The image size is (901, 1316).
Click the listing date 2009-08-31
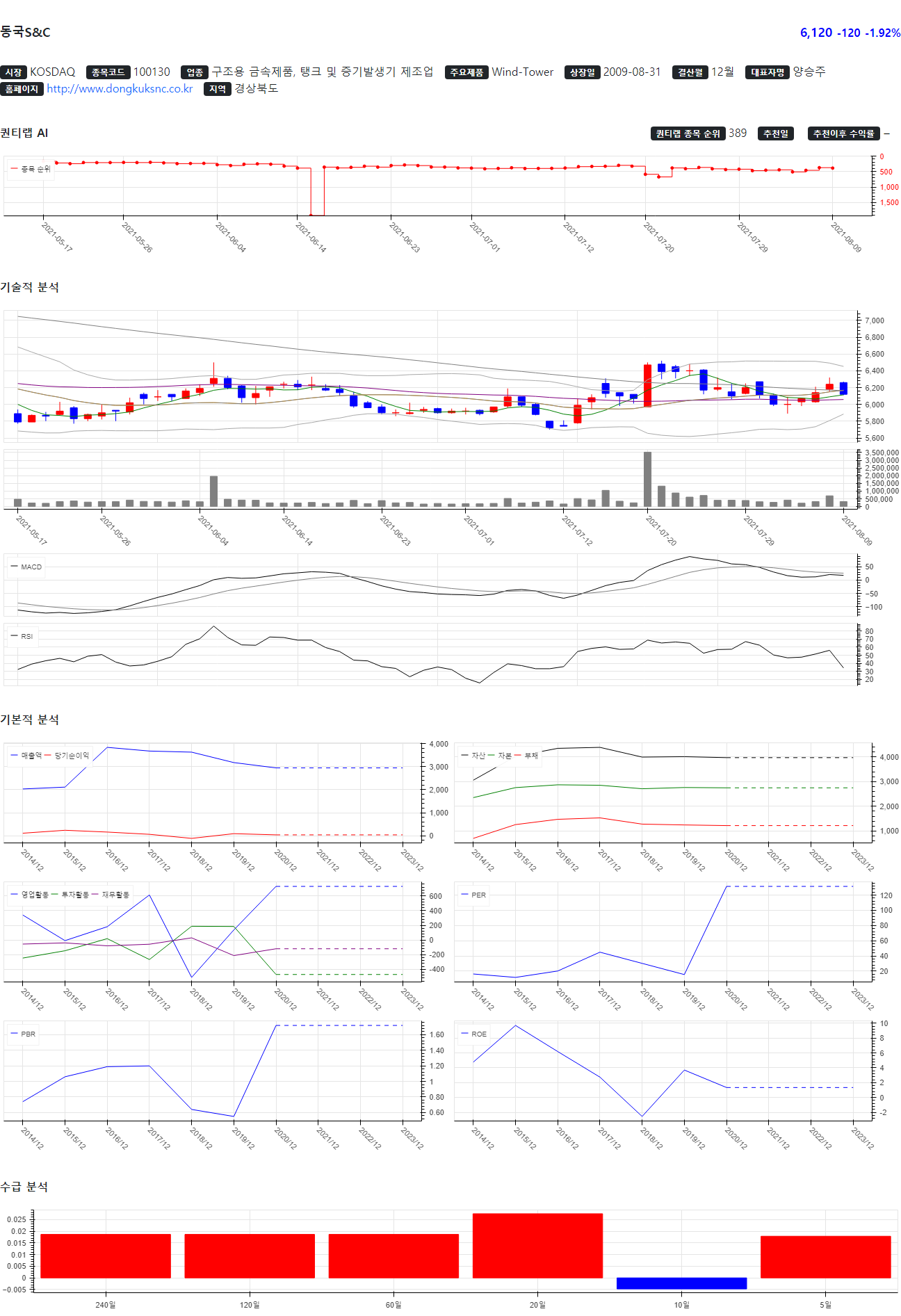[x=632, y=72]
